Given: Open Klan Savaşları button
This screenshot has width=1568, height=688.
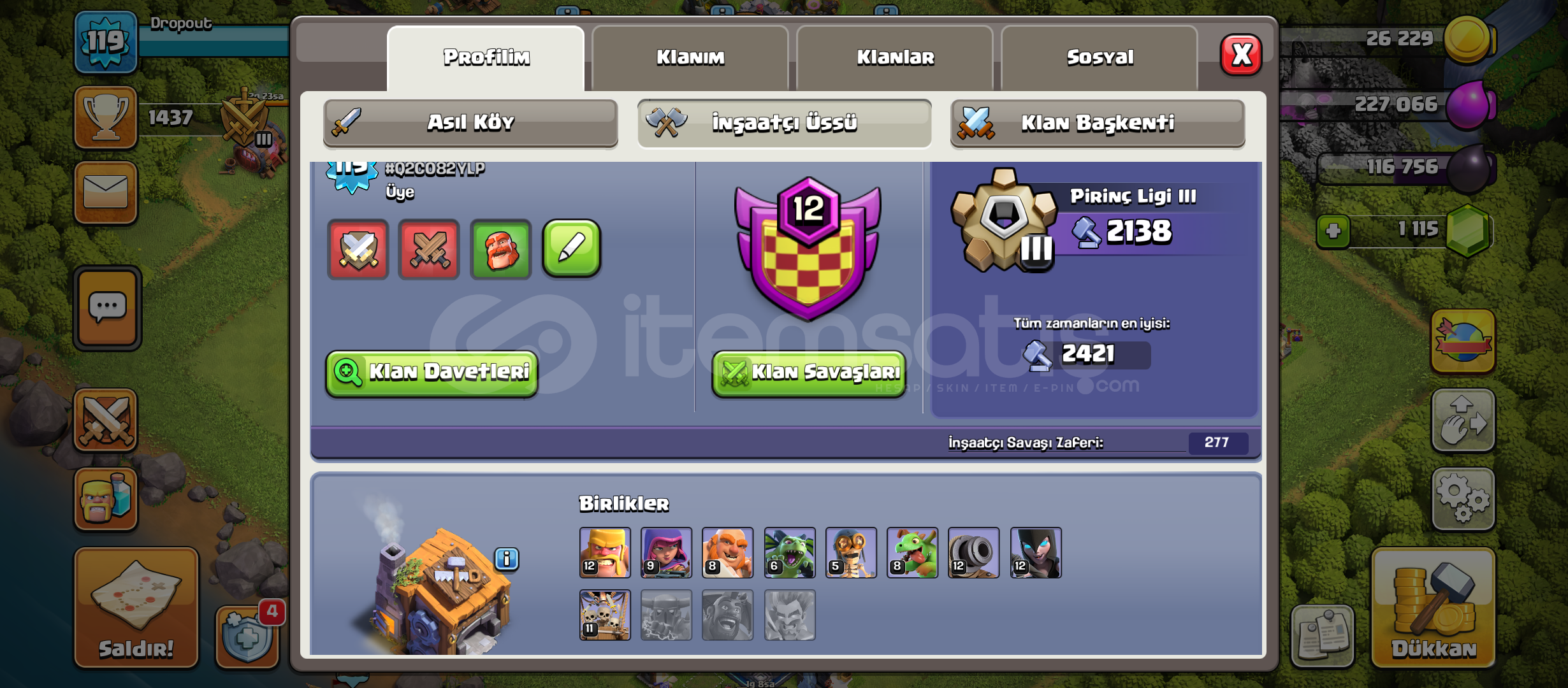Looking at the screenshot, I should [809, 373].
